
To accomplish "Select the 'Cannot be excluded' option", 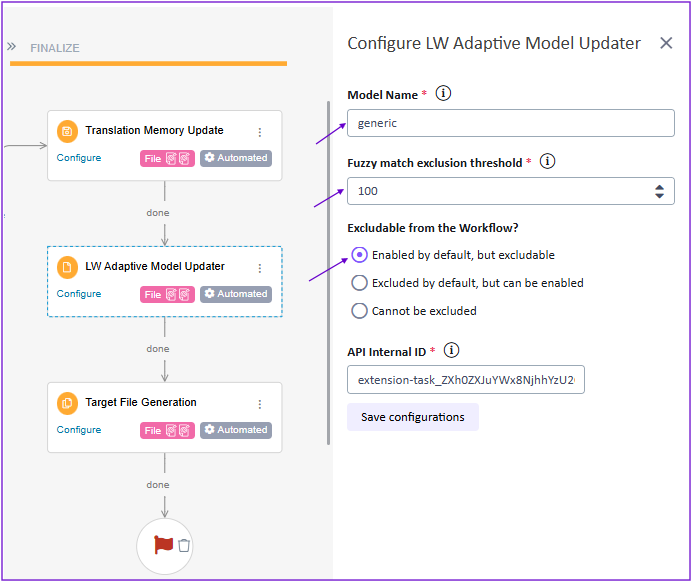I will coord(360,311).
